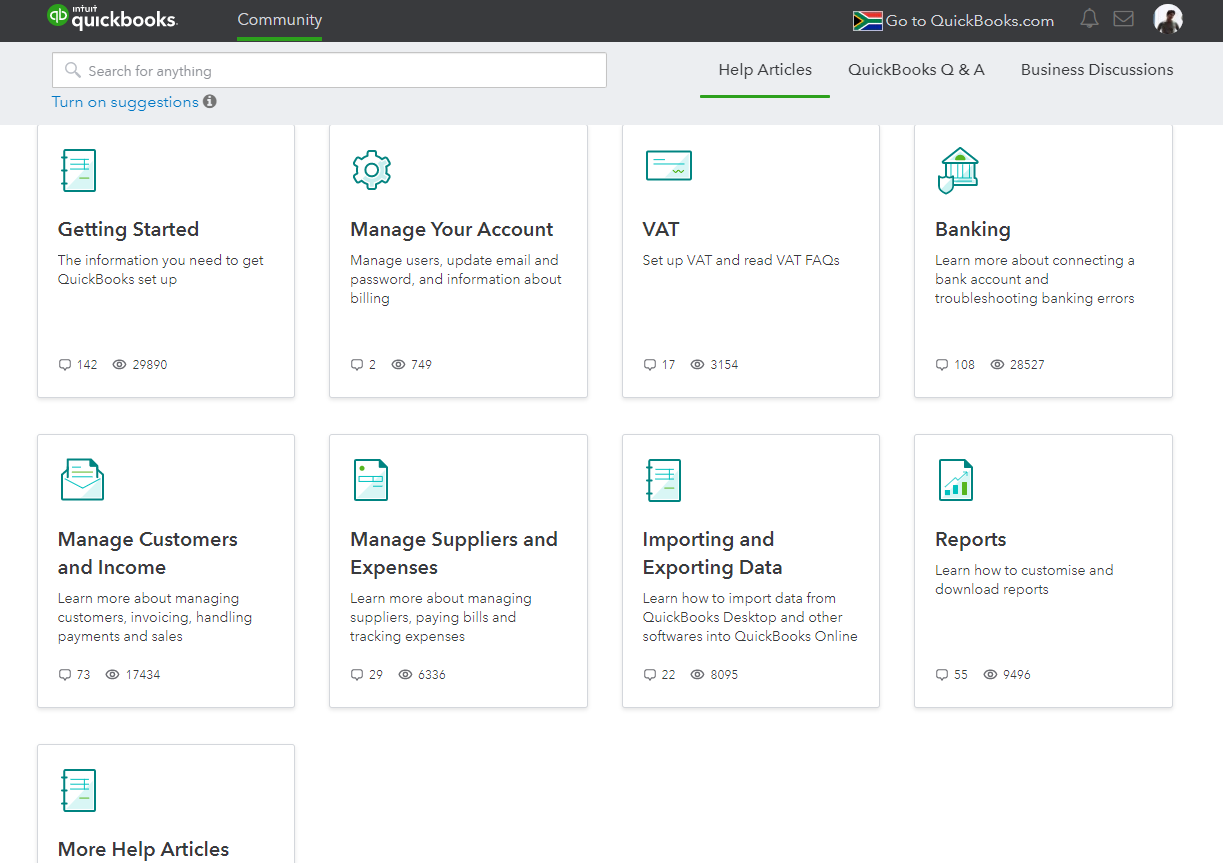Image resolution: width=1223 pixels, height=863 pixels.
Task: Open the Business Discussions tab
Action: click(x=1096, y=70)
